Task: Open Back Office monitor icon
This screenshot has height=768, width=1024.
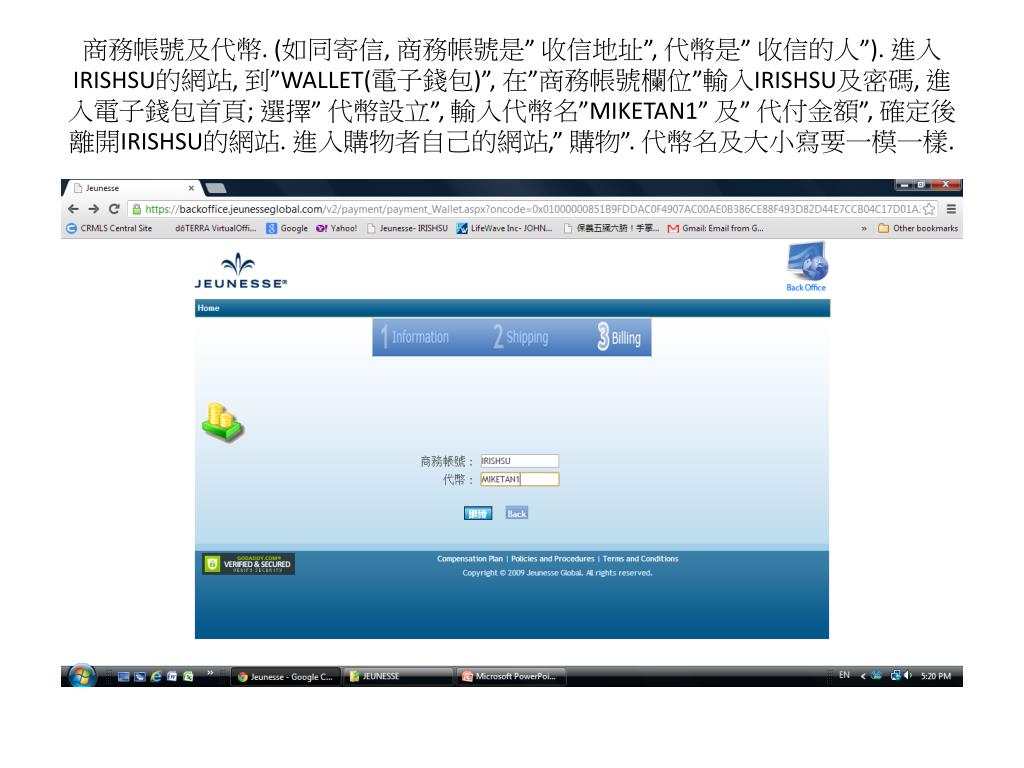Action: (807, 266)
